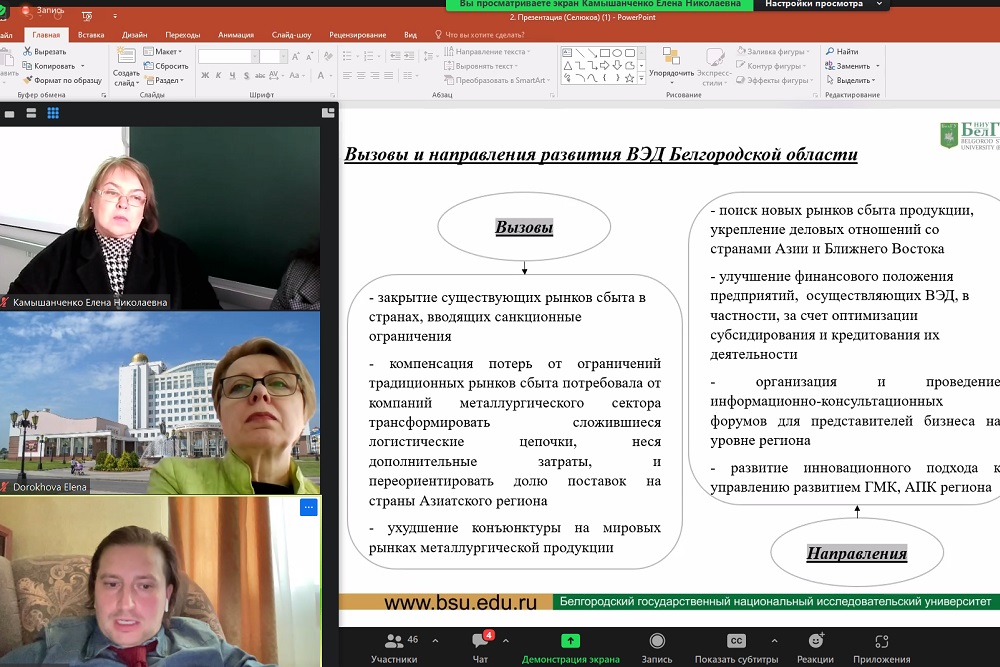This screenshot has width=1000, height=667.
Task: Open the Чат chat panel
Action: tap(480, 646)
